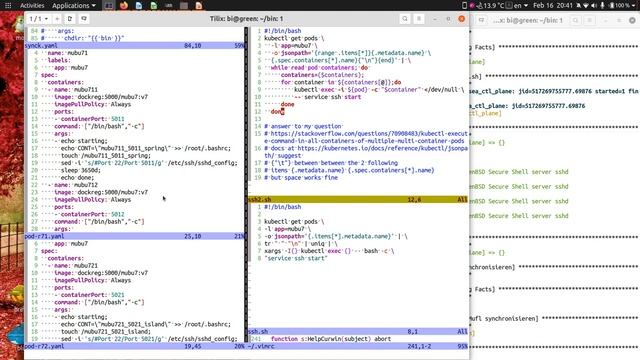This screenshot has height=360, width=640.
Task: Click the terminal icon in the background Tilix window
Action: 482,20
